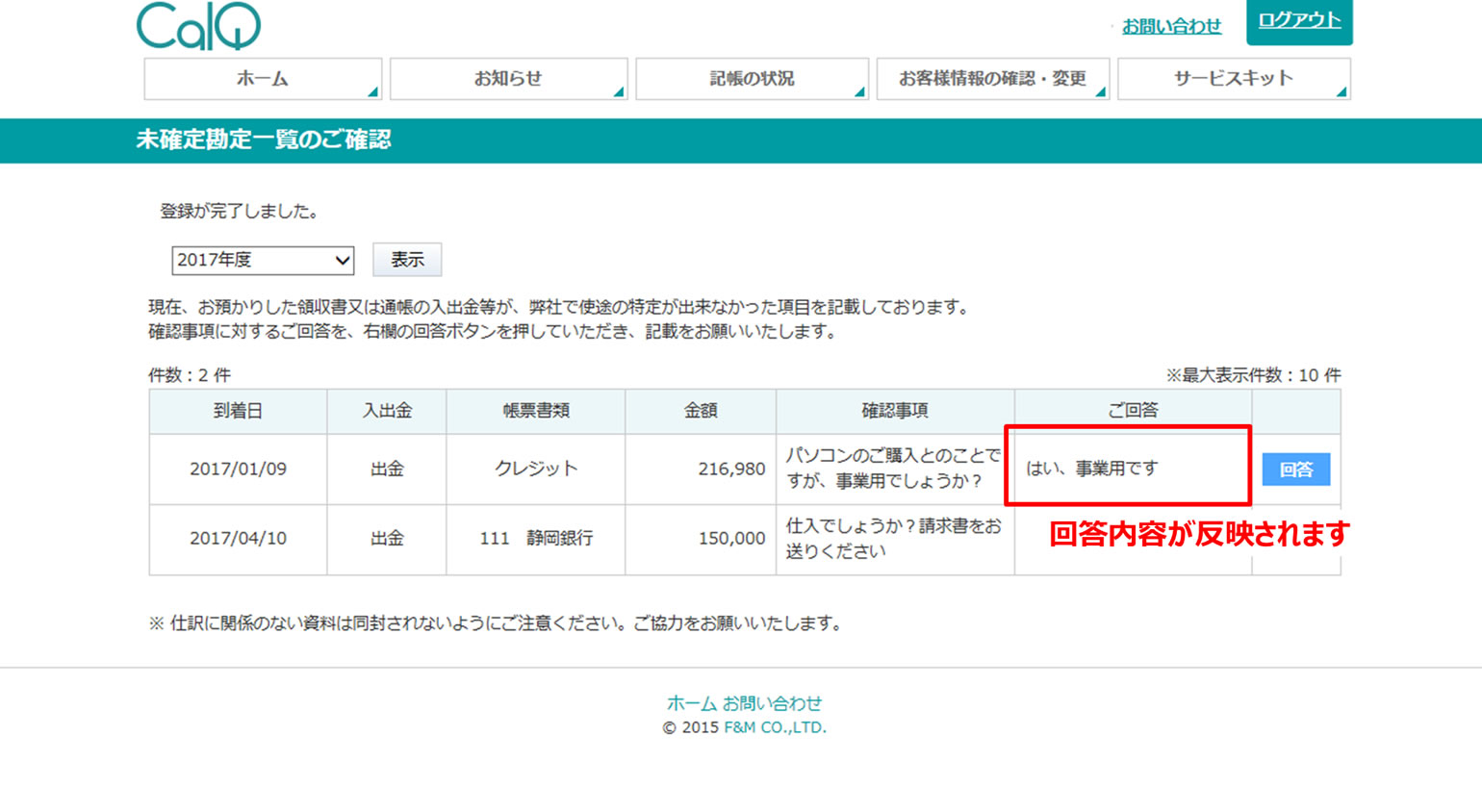The image size is (1482, 812).
Task: Click the ログアウト button
Action: tap(1299, 21)
